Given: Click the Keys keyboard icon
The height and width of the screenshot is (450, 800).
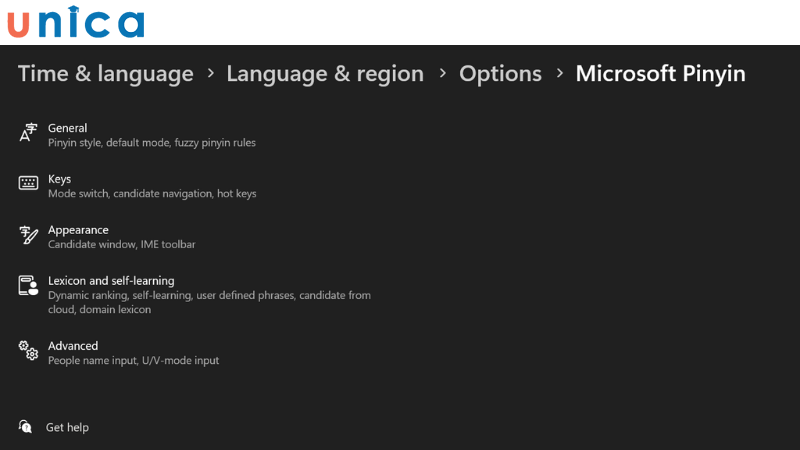Looking at the screenshot, I should 28,183.
